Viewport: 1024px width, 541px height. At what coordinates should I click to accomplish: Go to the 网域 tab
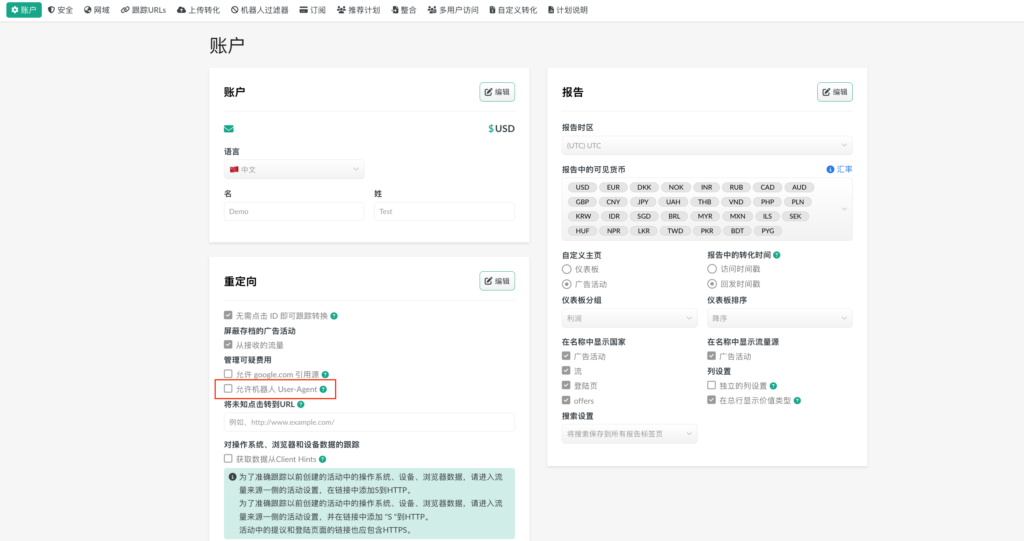97,10
